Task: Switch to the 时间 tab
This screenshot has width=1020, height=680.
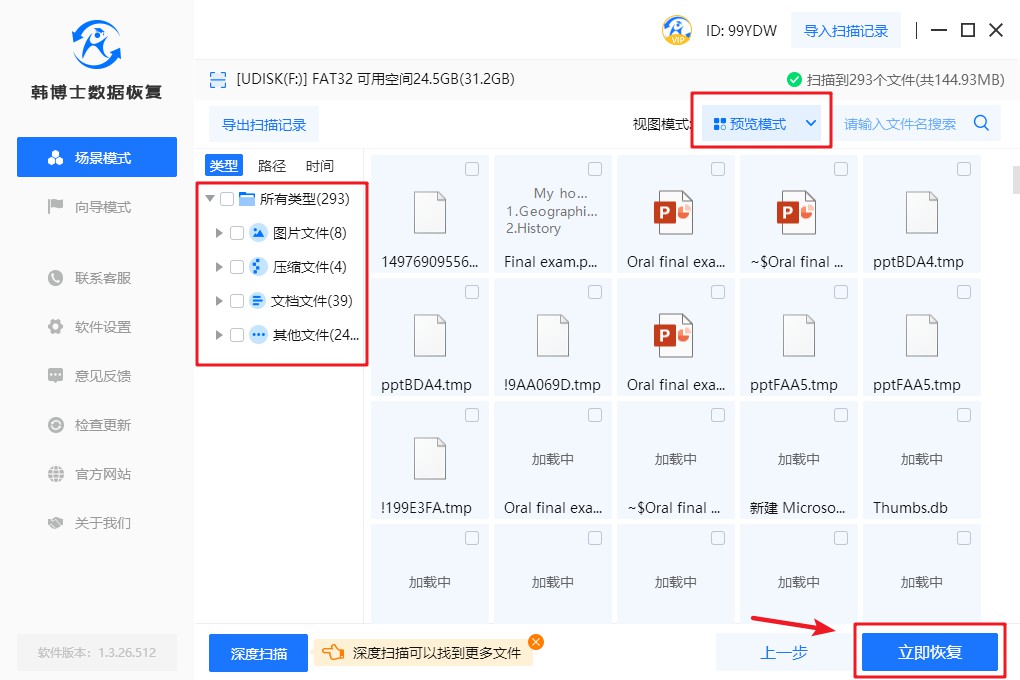Action: coord(319,165)
